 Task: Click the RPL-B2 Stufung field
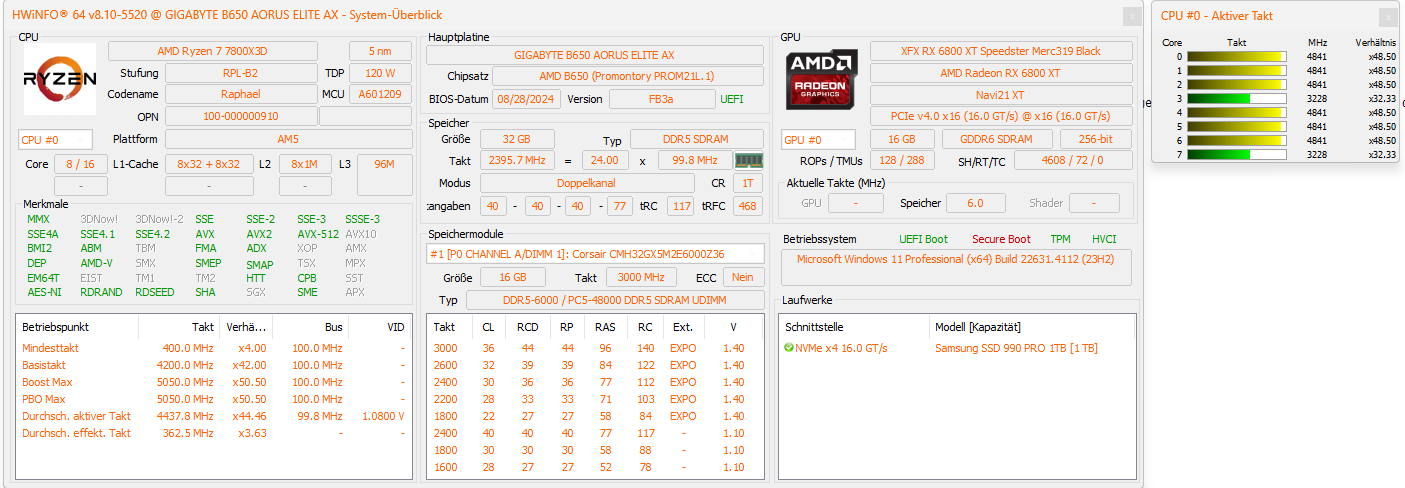[x=240, y=73]
